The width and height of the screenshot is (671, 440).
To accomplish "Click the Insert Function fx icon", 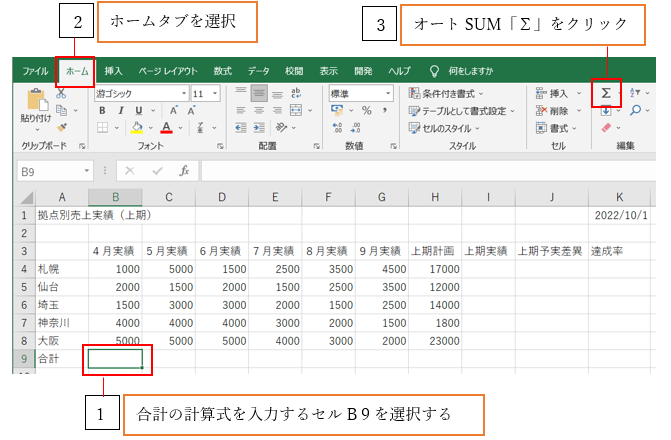I will [x=184, y=171].
